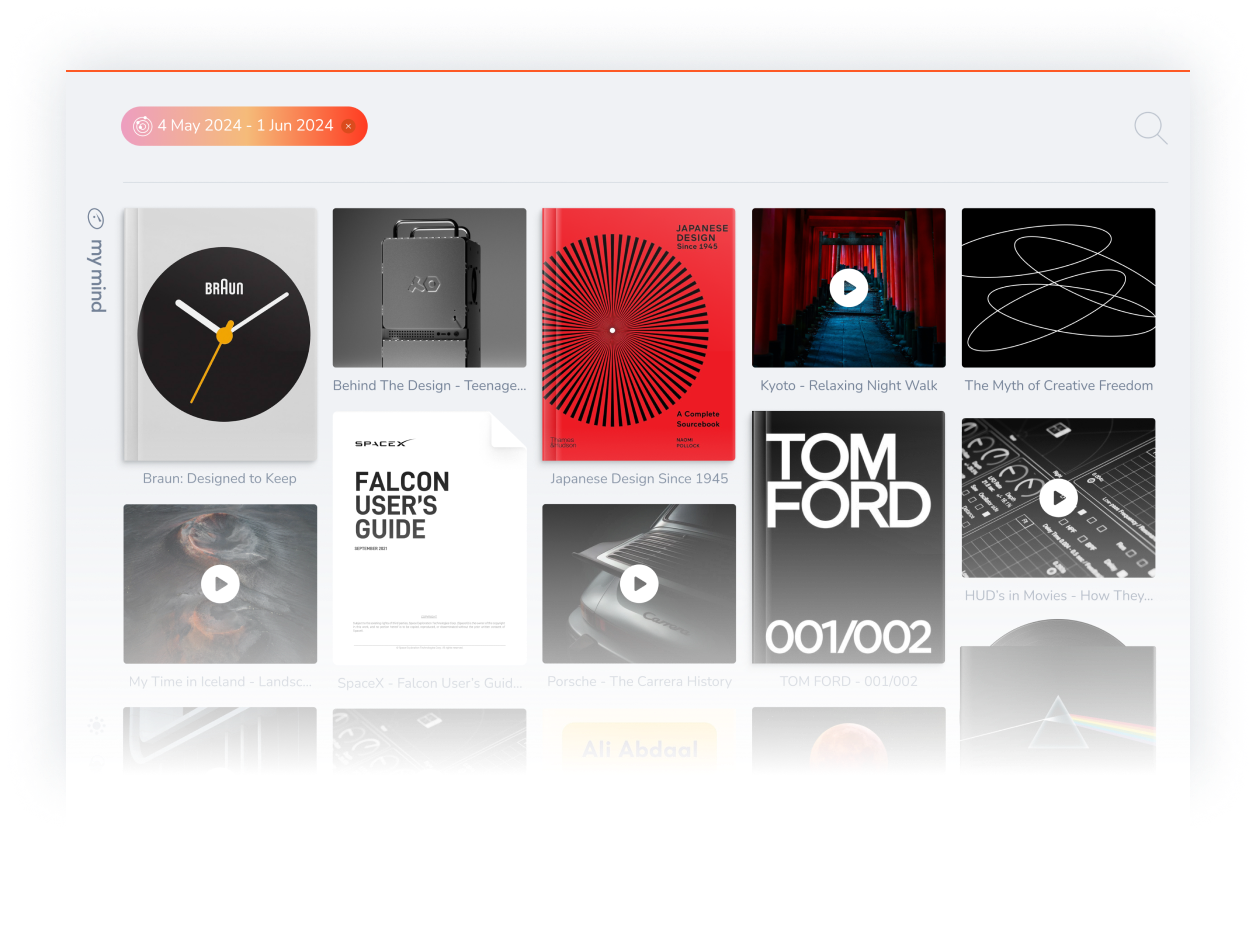Open The Myth of Creative Freedom card
The width and height of the screenshot is (1256, 932).
(x=1058, y=288)
